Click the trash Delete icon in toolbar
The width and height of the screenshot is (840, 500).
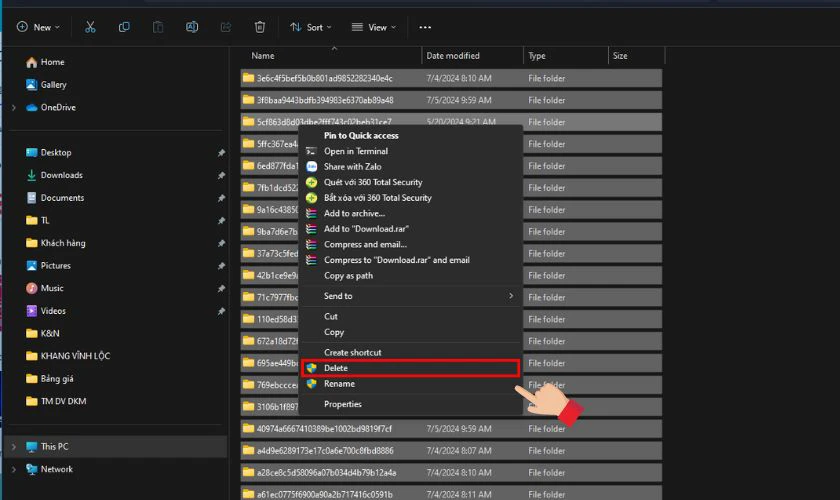(260, 27)
